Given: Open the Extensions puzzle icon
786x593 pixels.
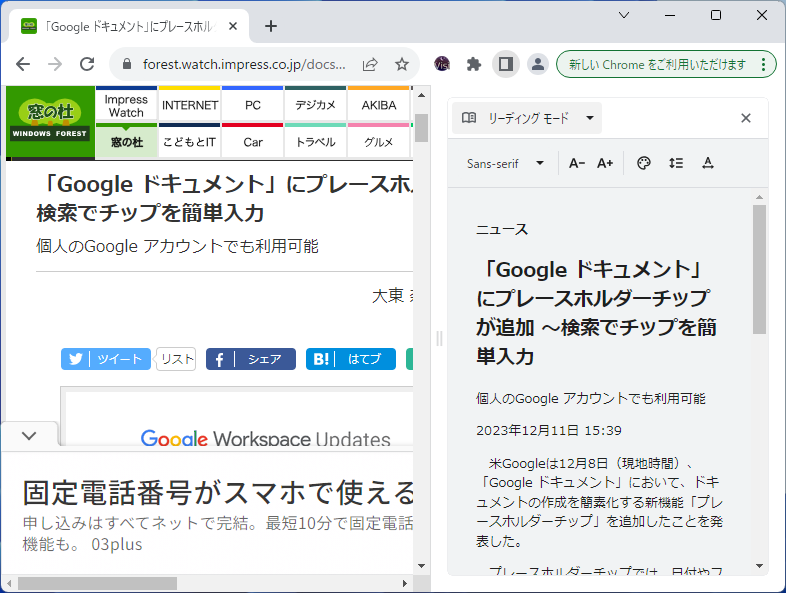Looking at the screenshot, I should point(474,64).
